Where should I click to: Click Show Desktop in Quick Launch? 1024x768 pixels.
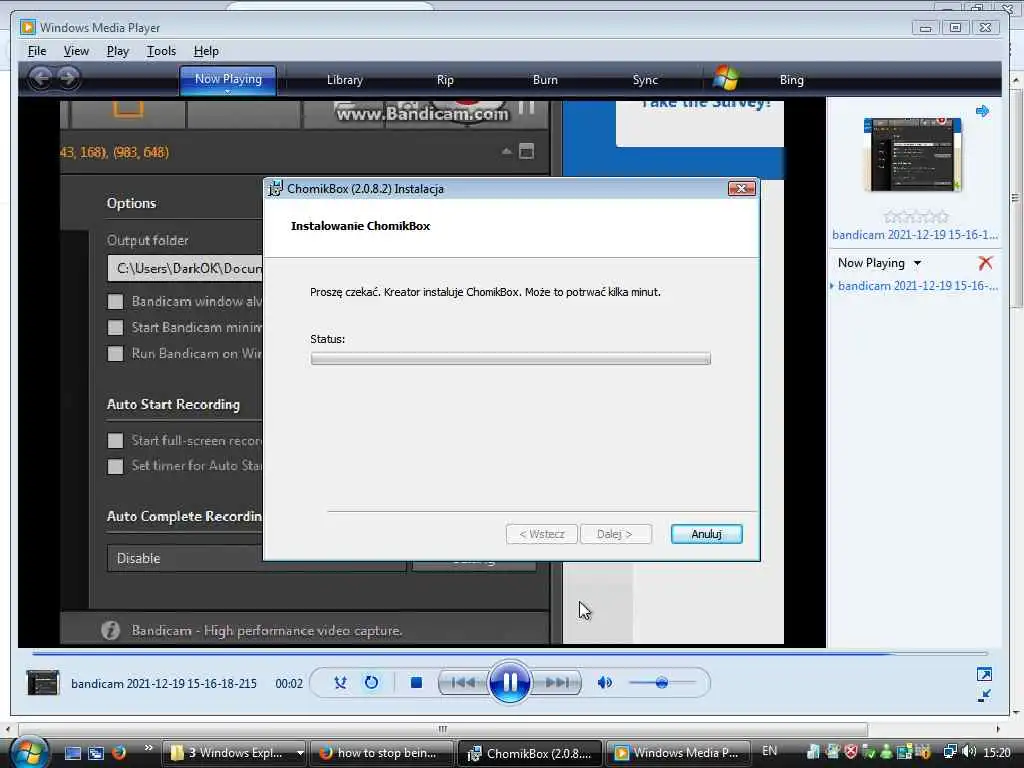pos(73,753)
